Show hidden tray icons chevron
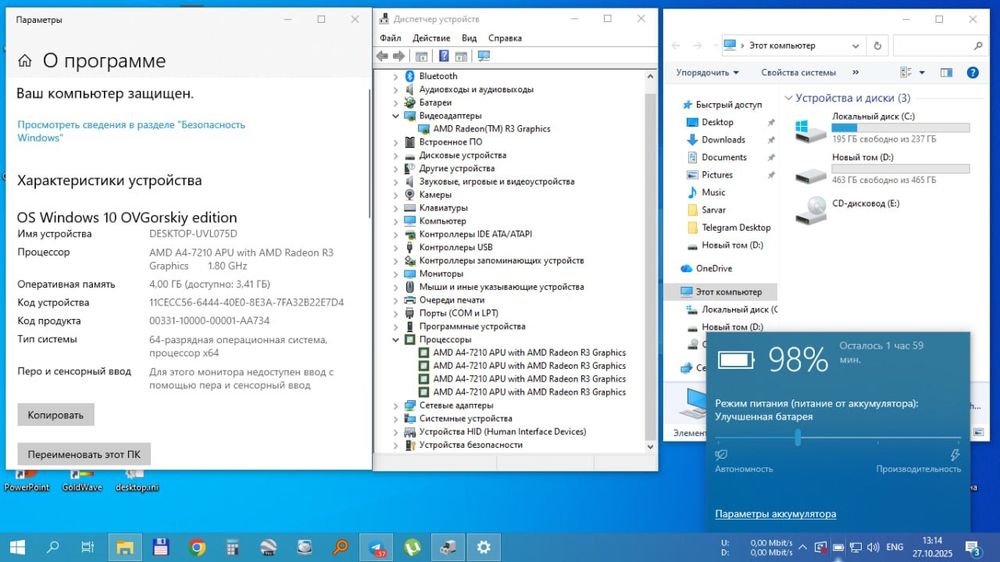This screenshot has height=562, width=1000. pyautogui.click(x=802, y=547)
